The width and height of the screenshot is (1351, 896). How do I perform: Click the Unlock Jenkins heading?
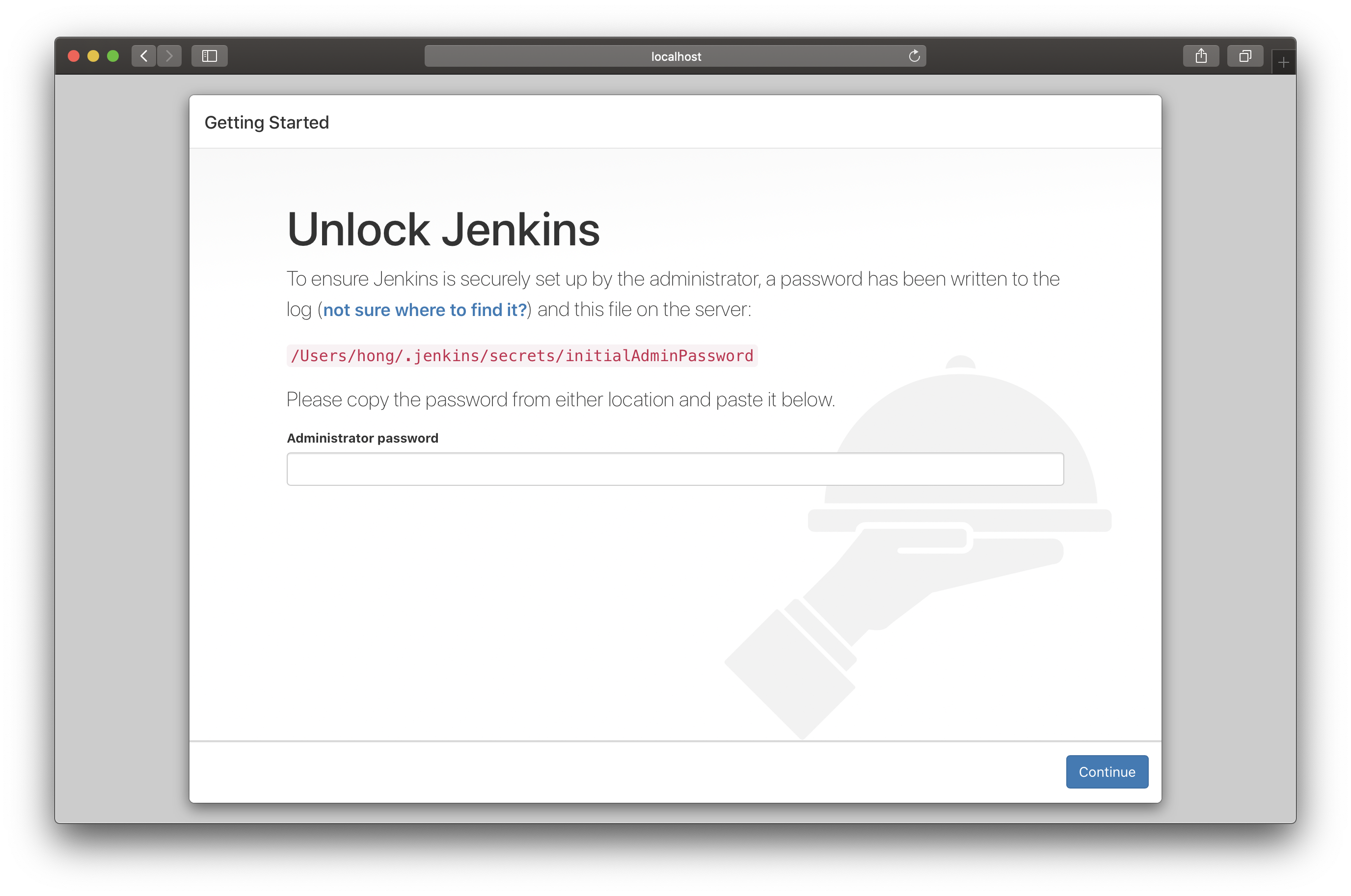pos(443,229)
